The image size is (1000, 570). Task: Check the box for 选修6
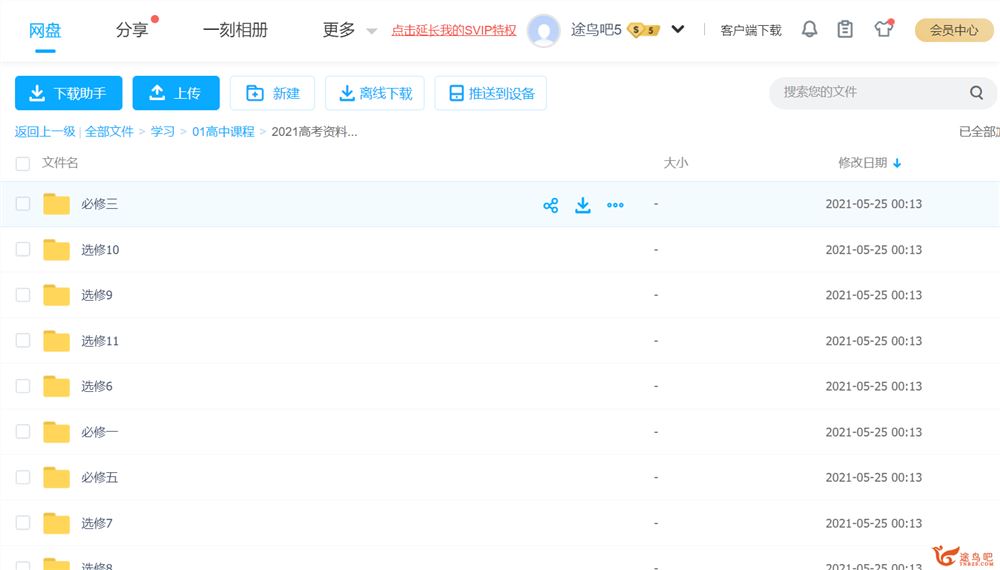tap(23, 386)
